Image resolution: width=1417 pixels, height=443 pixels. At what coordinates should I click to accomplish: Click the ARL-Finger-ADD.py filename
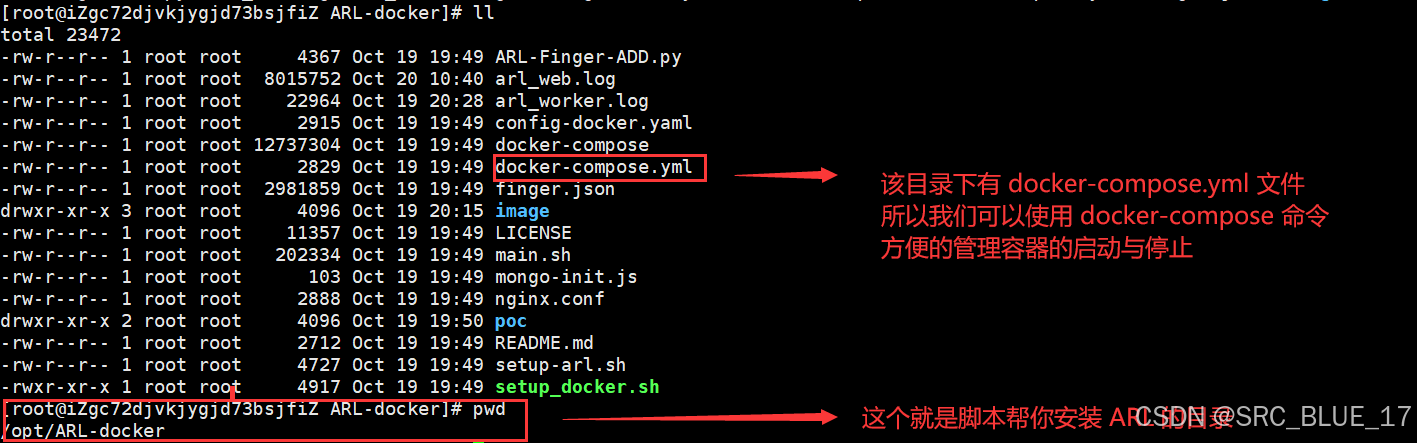pos(588,57)
